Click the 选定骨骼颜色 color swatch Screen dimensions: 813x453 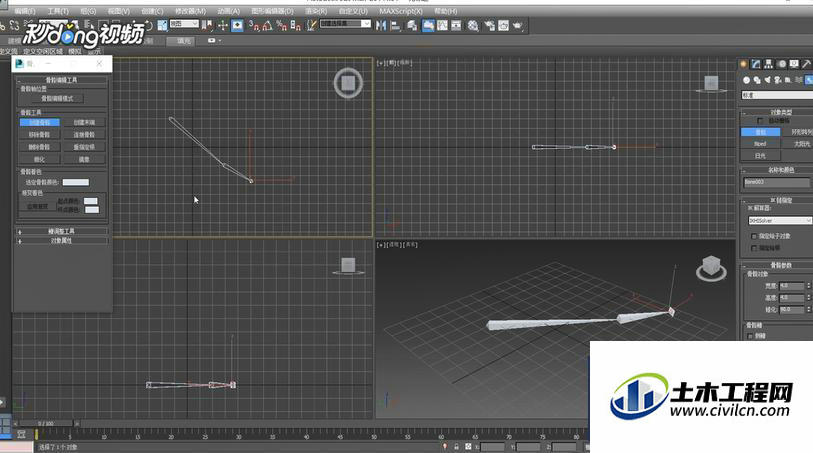pos(76,182)
